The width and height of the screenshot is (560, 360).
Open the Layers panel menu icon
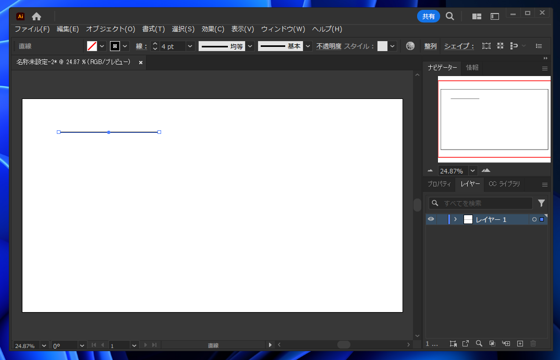545,185
